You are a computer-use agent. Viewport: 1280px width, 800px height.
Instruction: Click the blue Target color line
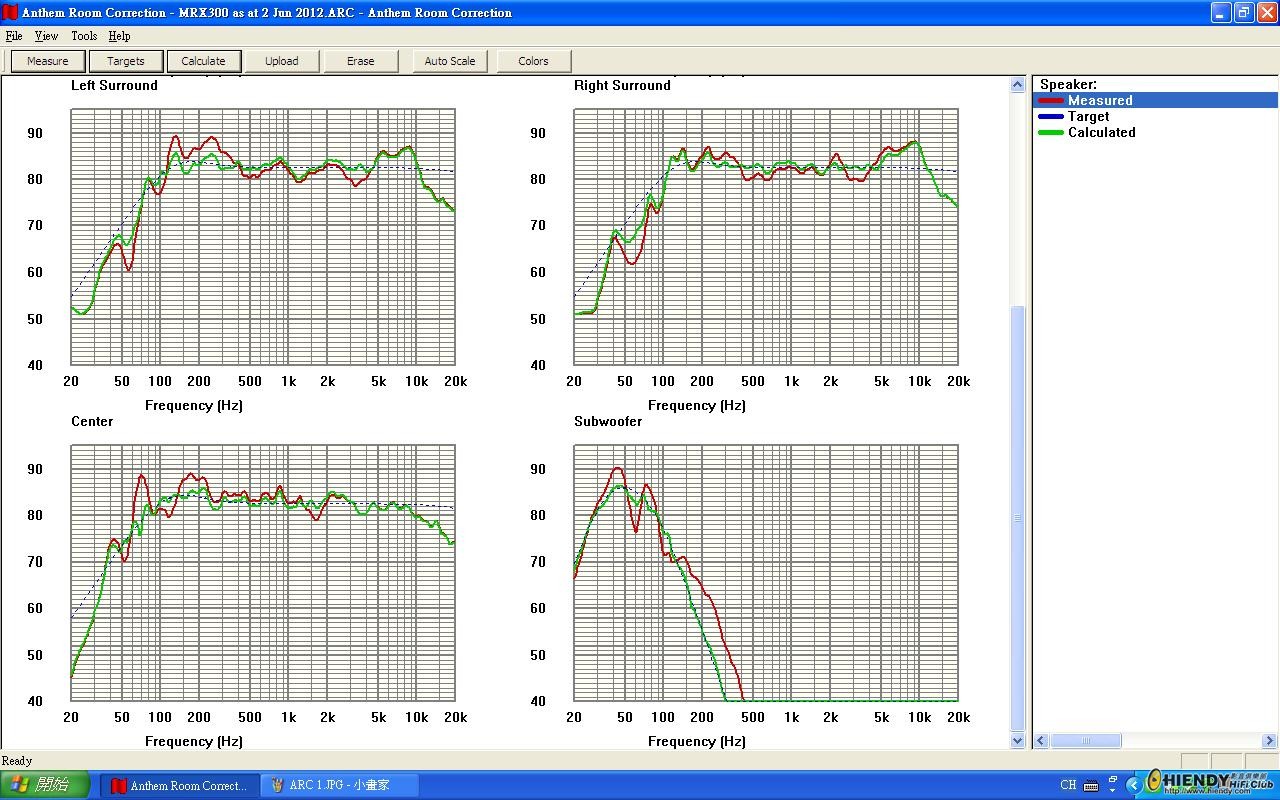point(1051,116)
